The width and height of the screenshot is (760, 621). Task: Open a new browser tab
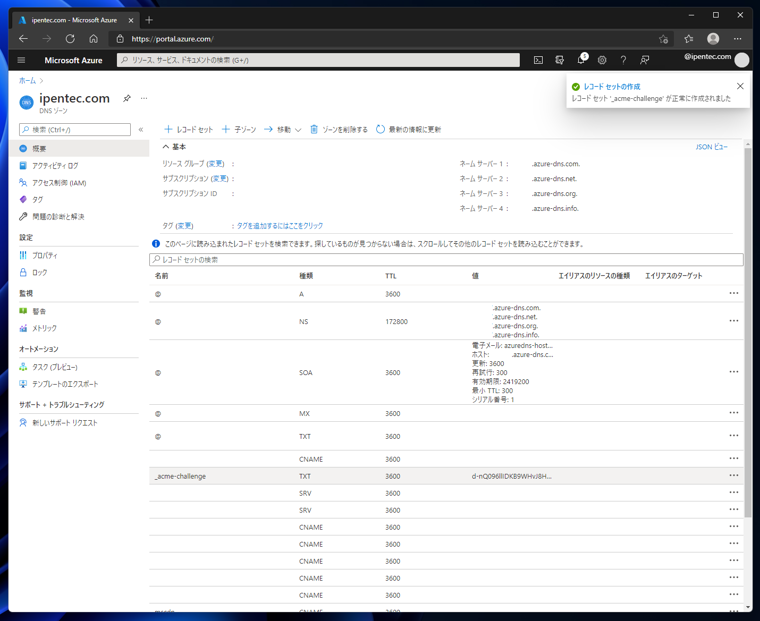[149, 20]
